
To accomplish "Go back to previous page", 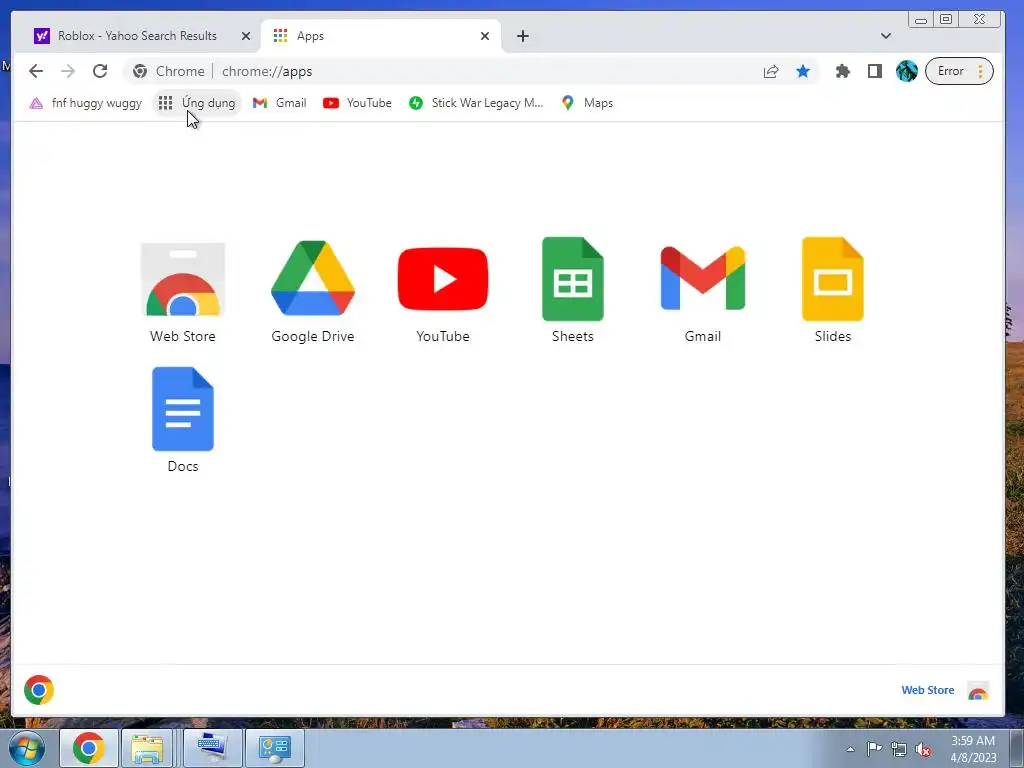I will point(36,71).
